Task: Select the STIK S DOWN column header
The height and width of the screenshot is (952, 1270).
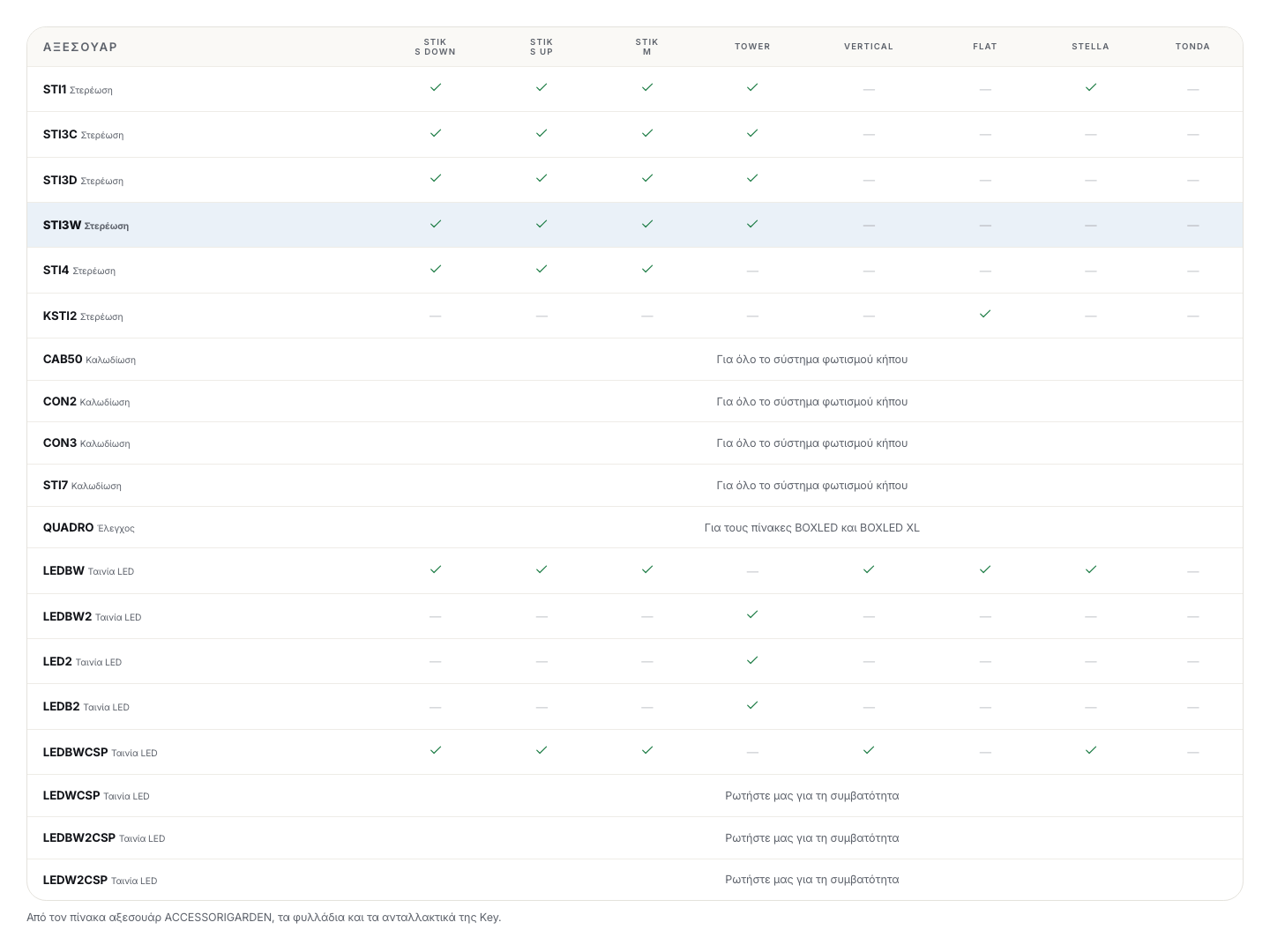Action: pyautogui.click(x=436, y=47)
